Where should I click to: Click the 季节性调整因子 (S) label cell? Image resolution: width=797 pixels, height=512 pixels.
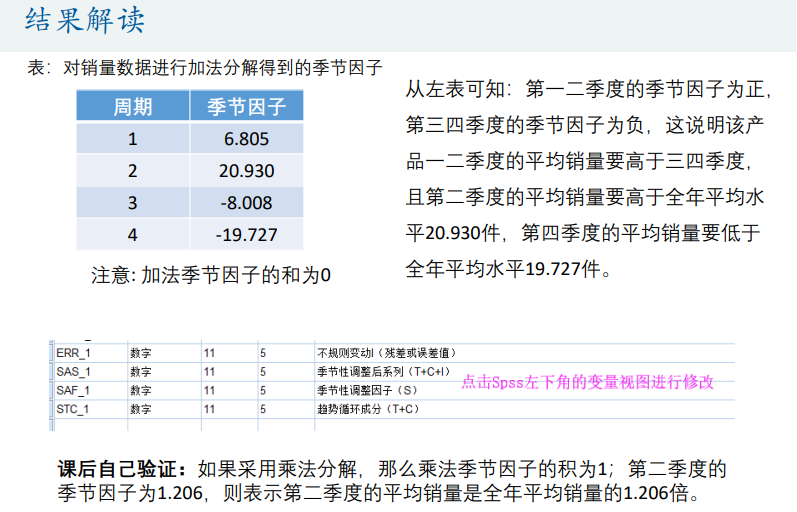(x=367, y=390)
